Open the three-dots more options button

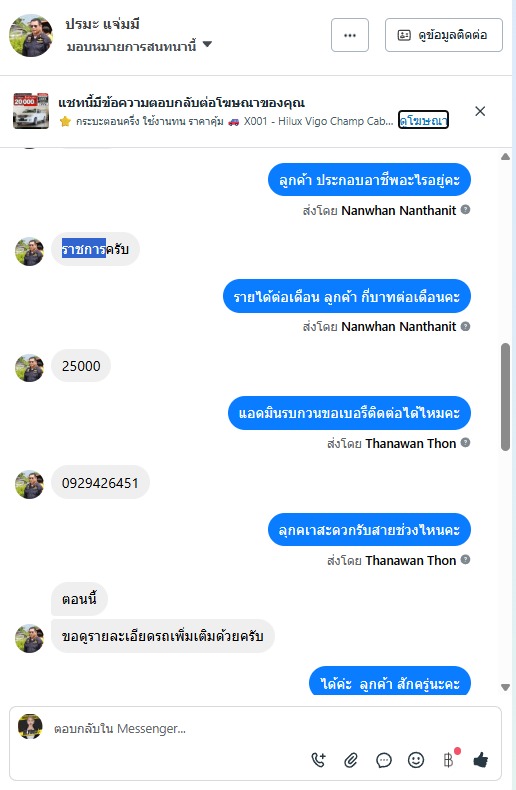point(350,35)
